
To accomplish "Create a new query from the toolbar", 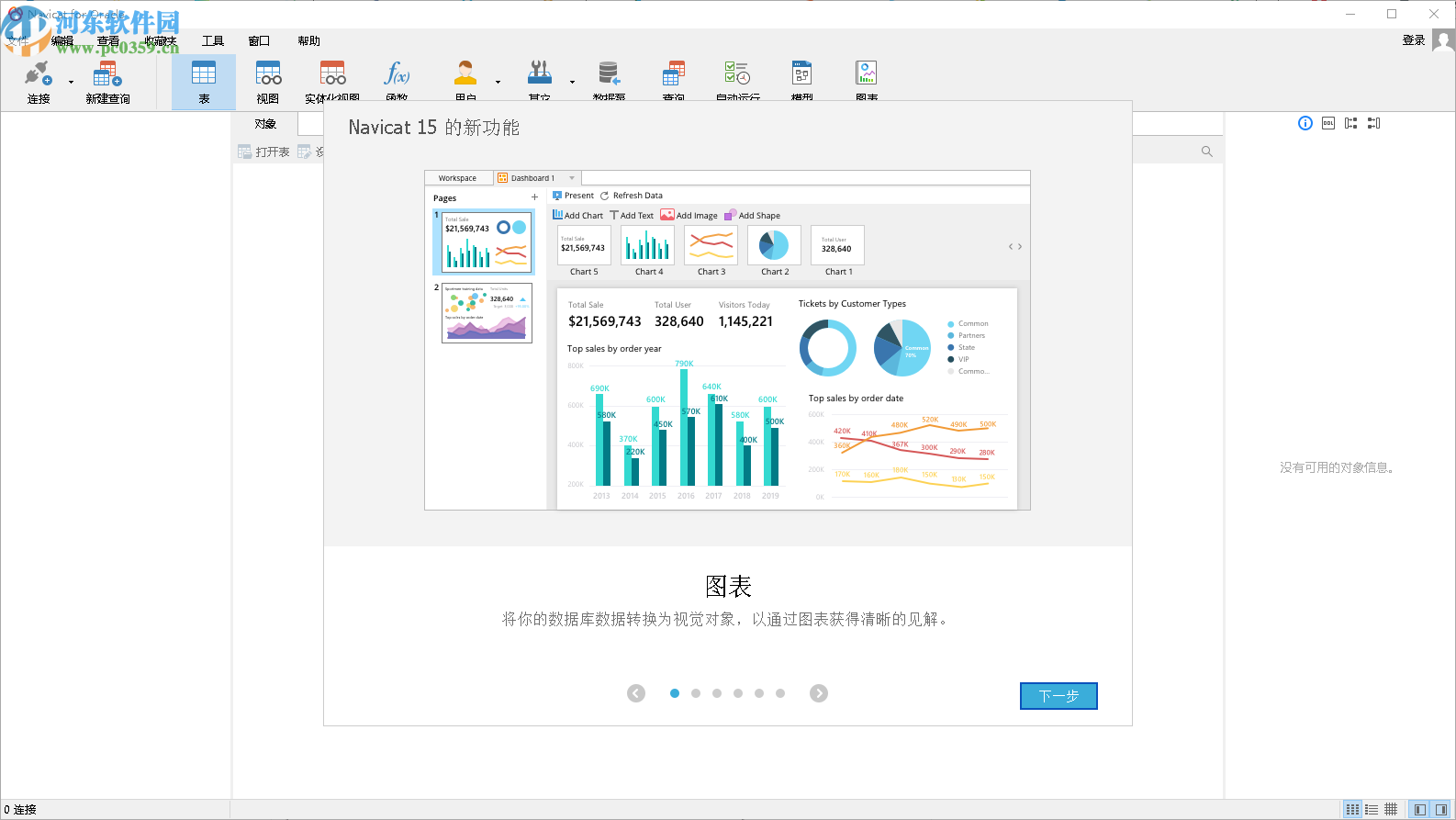I will click(x=107, y=83).
